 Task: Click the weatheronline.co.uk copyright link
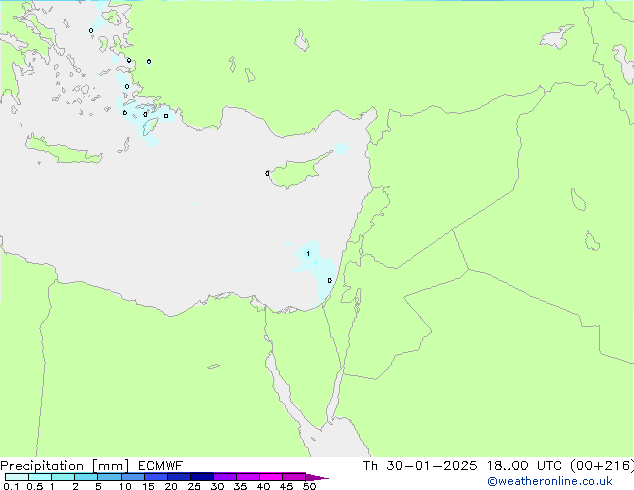(x=550, y=481)
